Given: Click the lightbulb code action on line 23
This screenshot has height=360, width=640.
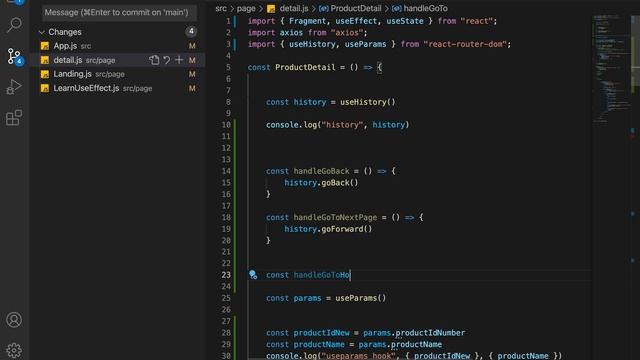Looking at the screenshot, I should [253, 275].
